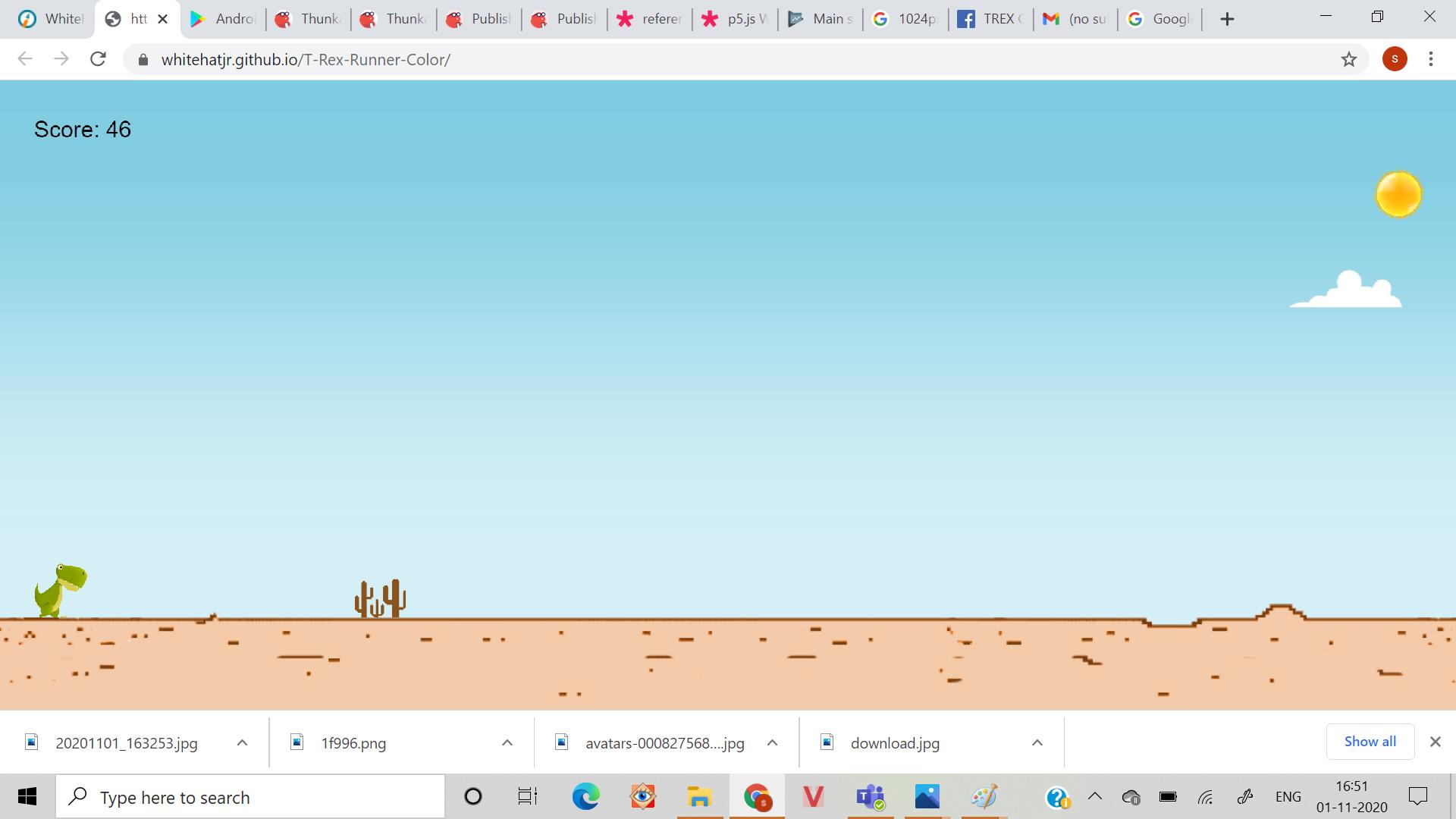Click the Type here to search box
This screenshot has height=819, width=1456.
click(250, 797)
